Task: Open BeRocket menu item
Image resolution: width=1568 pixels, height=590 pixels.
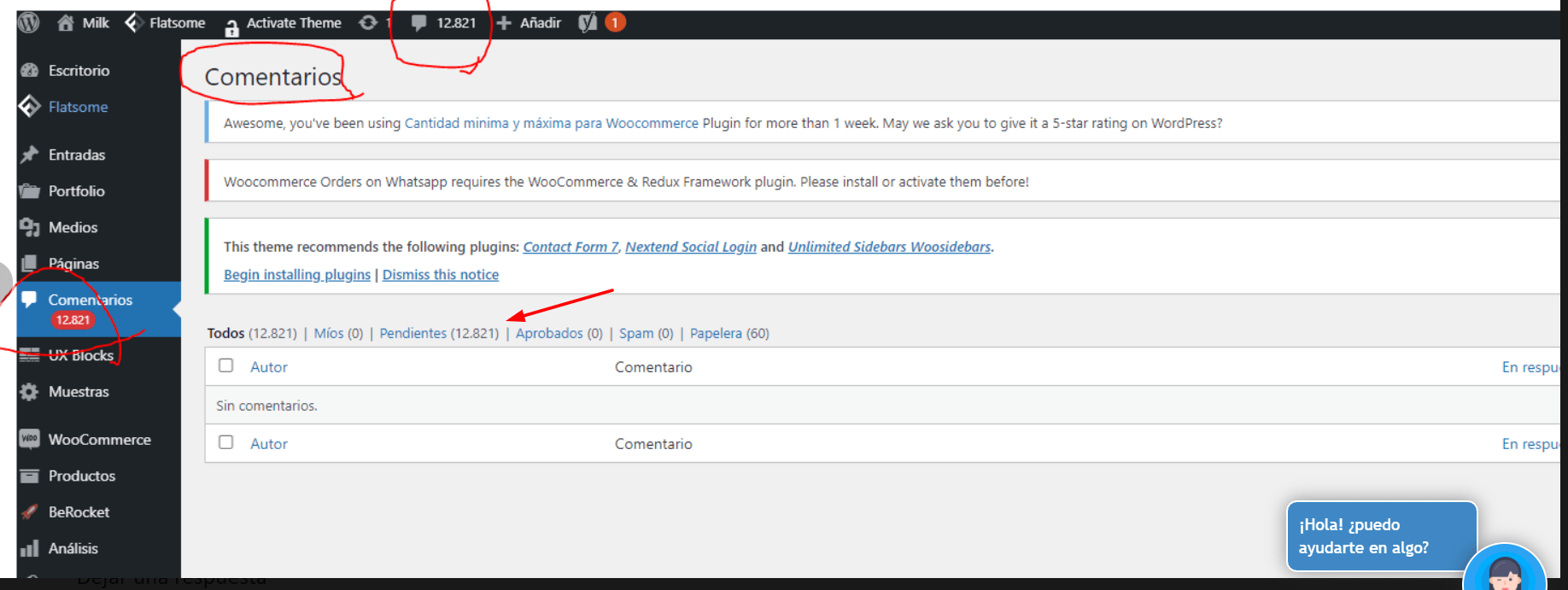Action: (x=79, y=512)
